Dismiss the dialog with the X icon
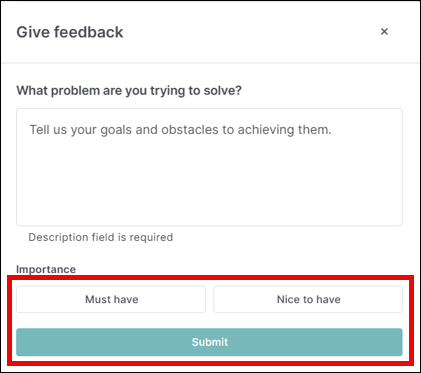The height and width of the screenshot is (373, 421). 384,32
